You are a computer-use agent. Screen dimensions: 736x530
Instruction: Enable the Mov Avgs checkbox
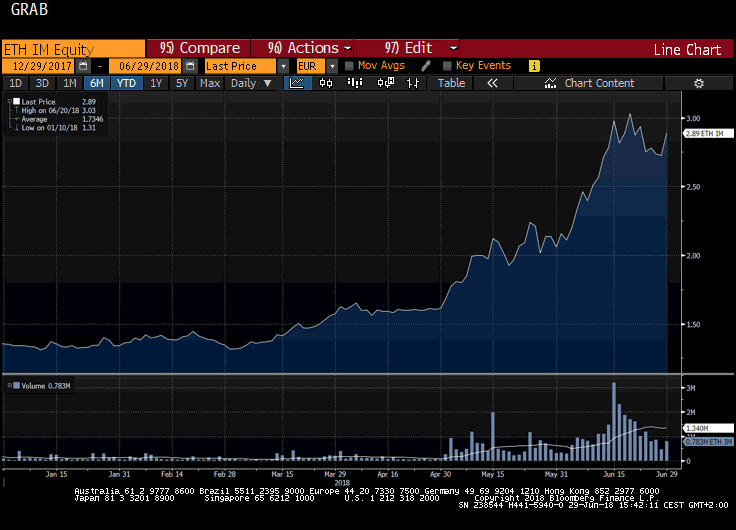[348, 66]
